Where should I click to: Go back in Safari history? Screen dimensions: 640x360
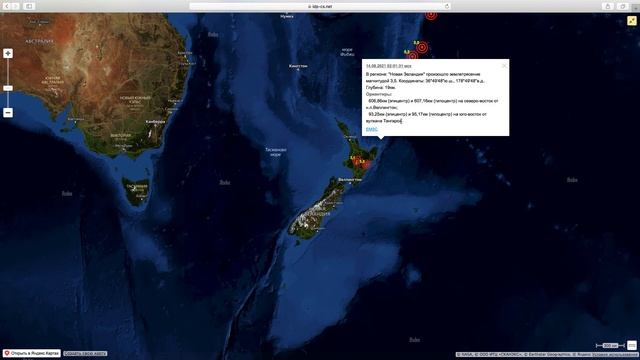7,6
